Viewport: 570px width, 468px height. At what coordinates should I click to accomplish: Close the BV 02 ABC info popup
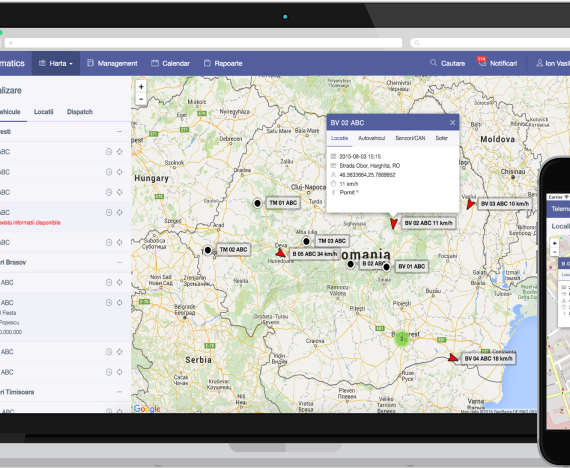(x=453, y=123)
